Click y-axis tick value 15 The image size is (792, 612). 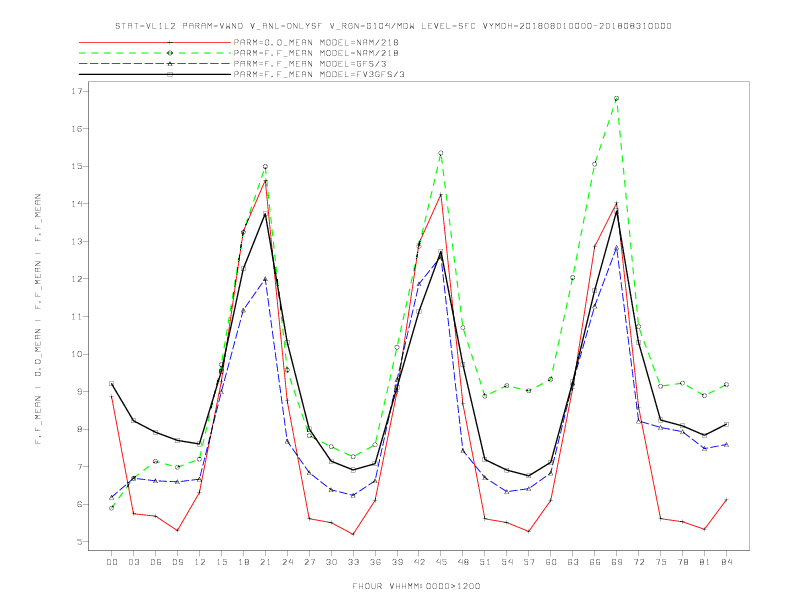(77, 166)
